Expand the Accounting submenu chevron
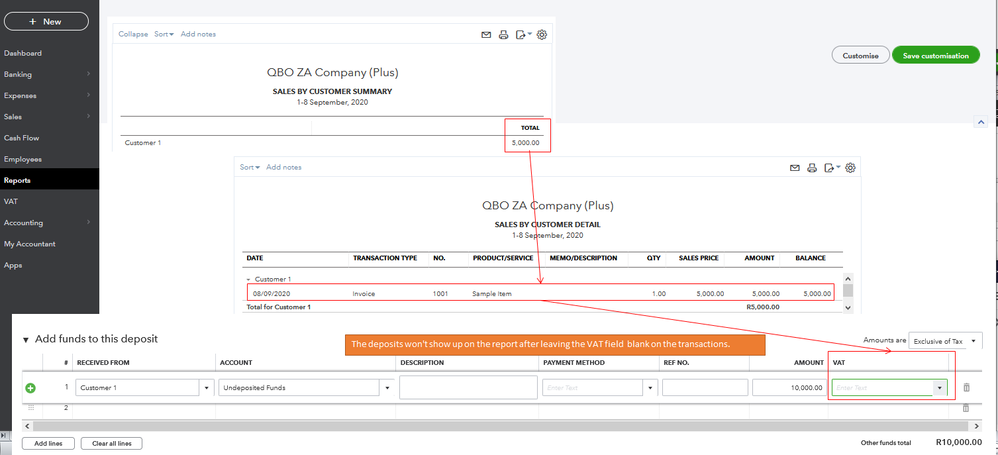 pyautogui.click(x=88, y=223)
